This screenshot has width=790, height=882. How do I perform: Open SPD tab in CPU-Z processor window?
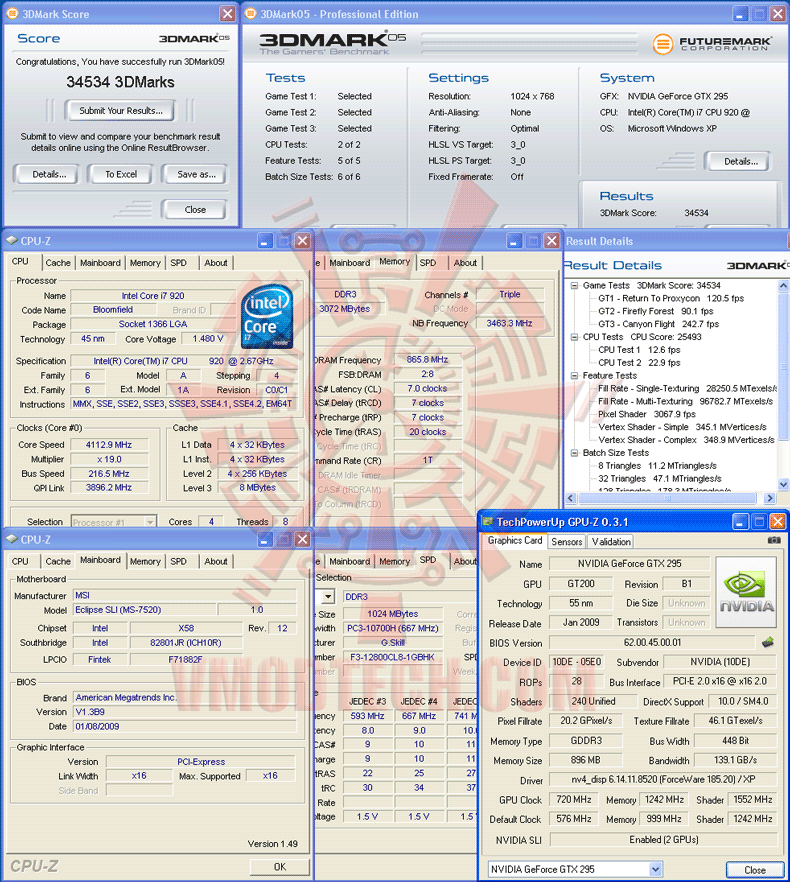click(178, 263)
